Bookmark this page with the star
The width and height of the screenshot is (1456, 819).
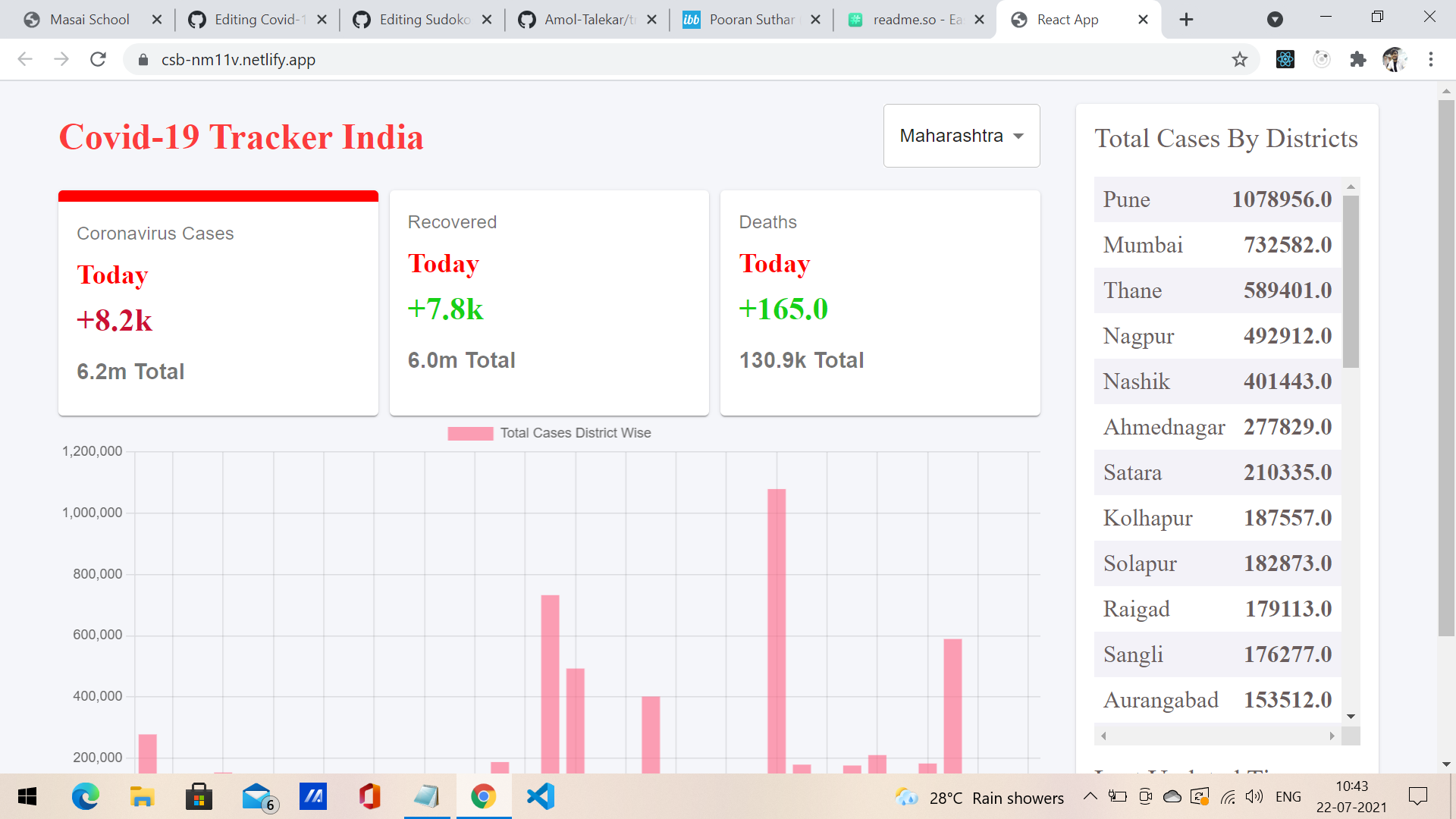click(1240, 59)
